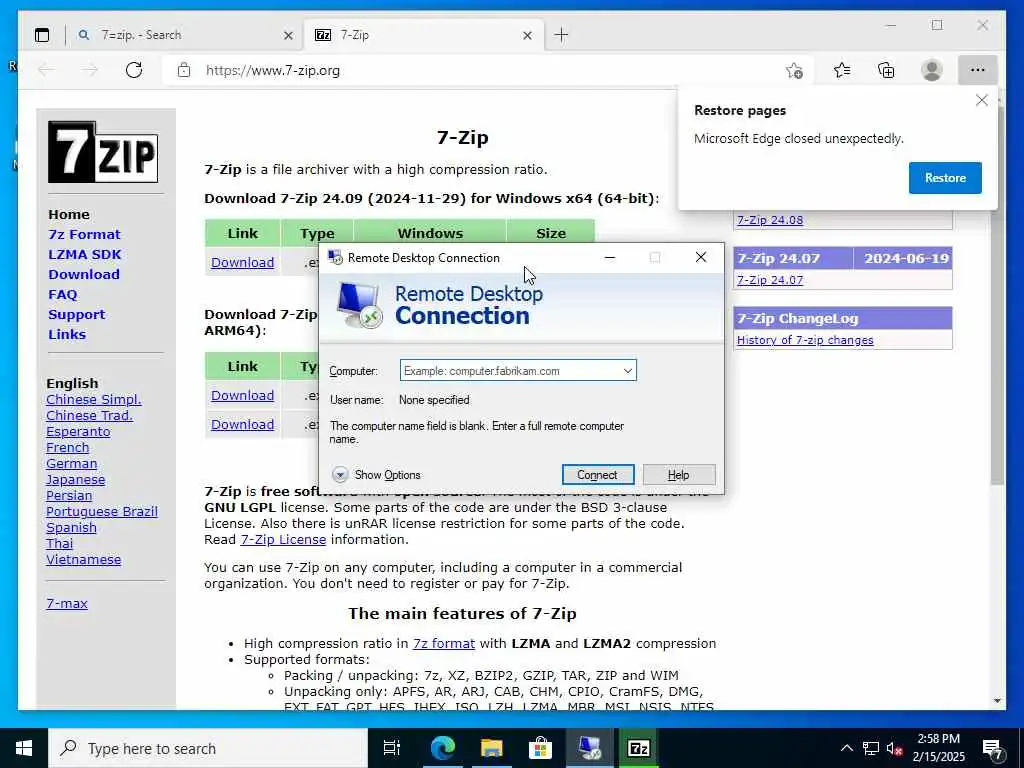Image resolution: width=1024 pixels, height=768 pixels.
Task: Open the Windows Start menu
Action: [x=24, y=748]
